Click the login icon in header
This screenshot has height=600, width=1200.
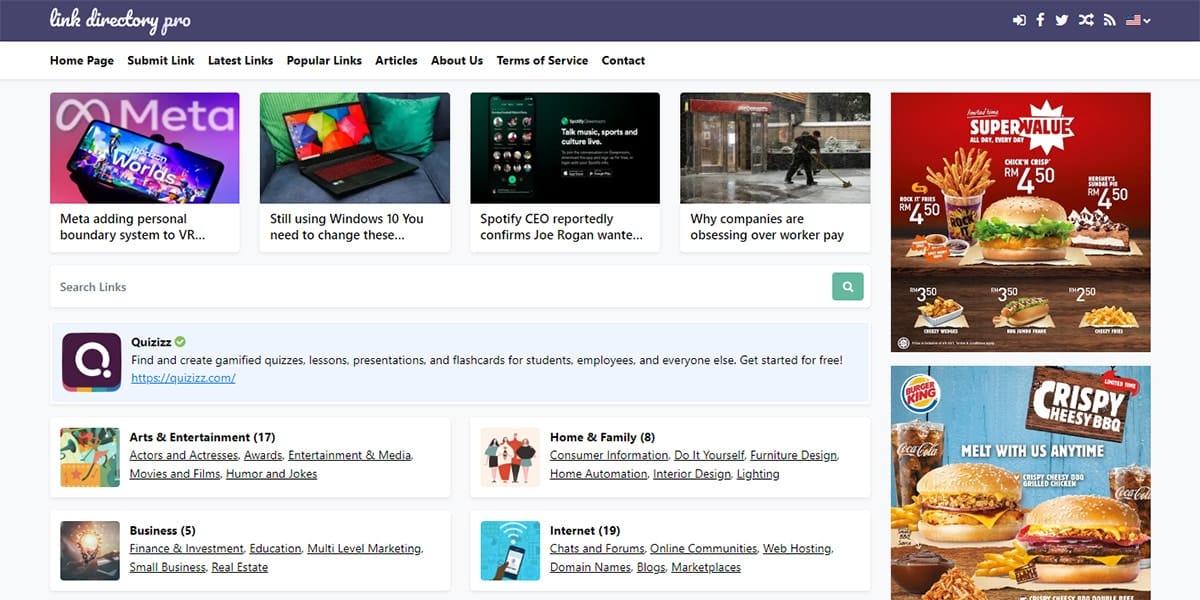tap(1019, 20)
